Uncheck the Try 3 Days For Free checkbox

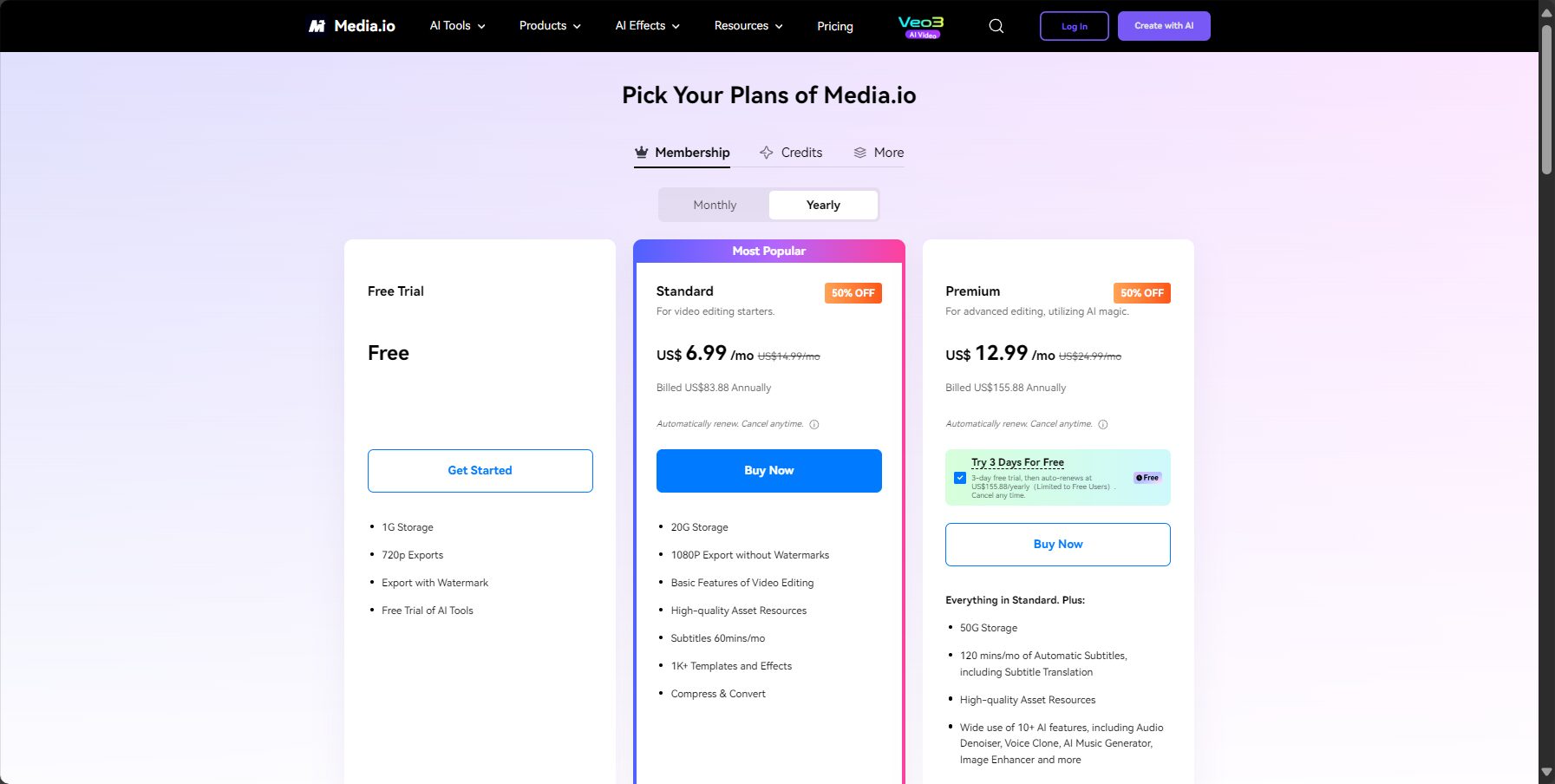point(960,478)
